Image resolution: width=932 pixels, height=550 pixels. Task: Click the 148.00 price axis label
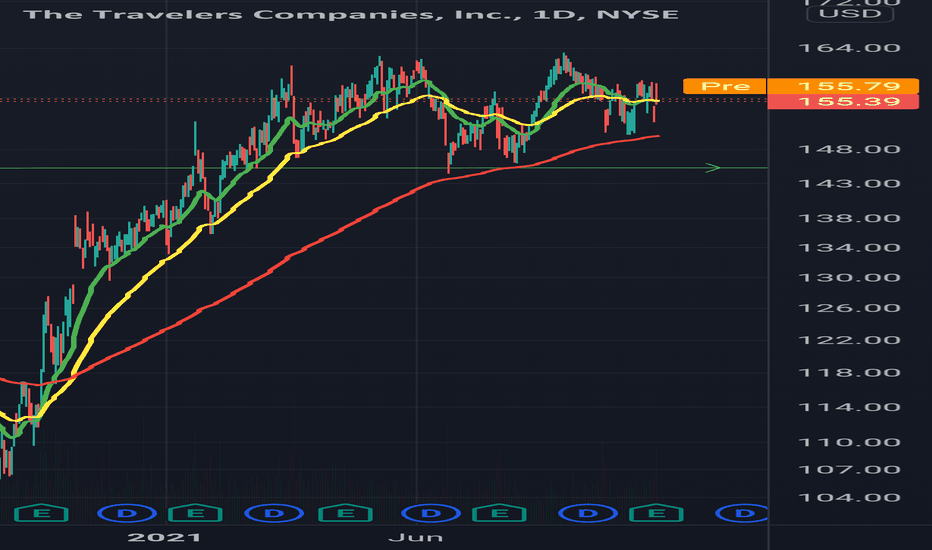[849, 149]
